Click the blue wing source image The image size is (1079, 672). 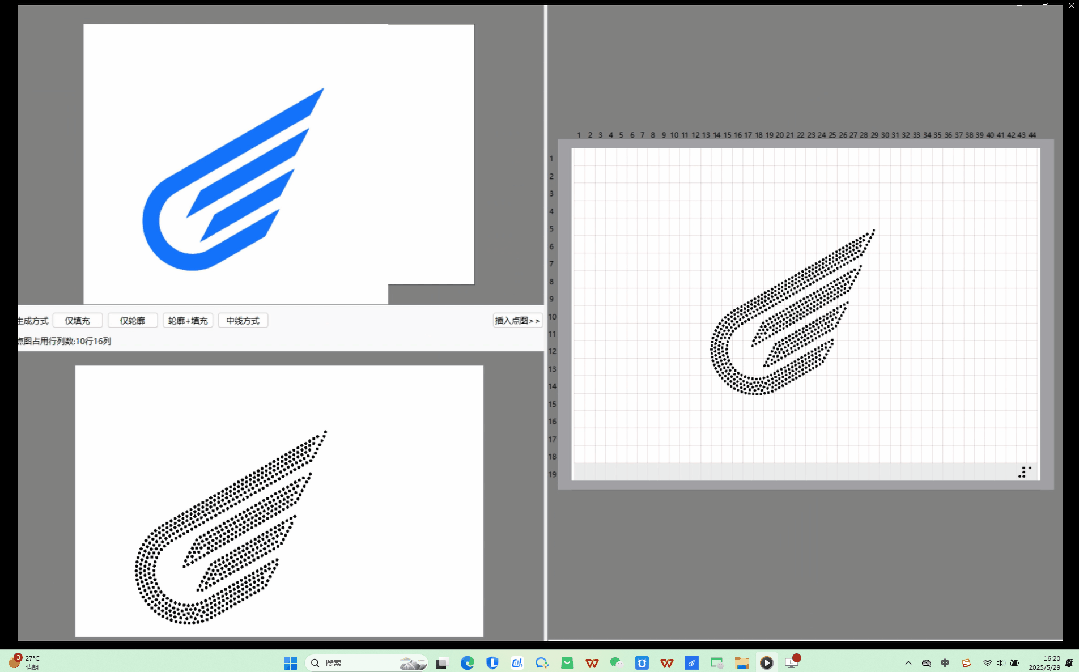tap(233, 180)
